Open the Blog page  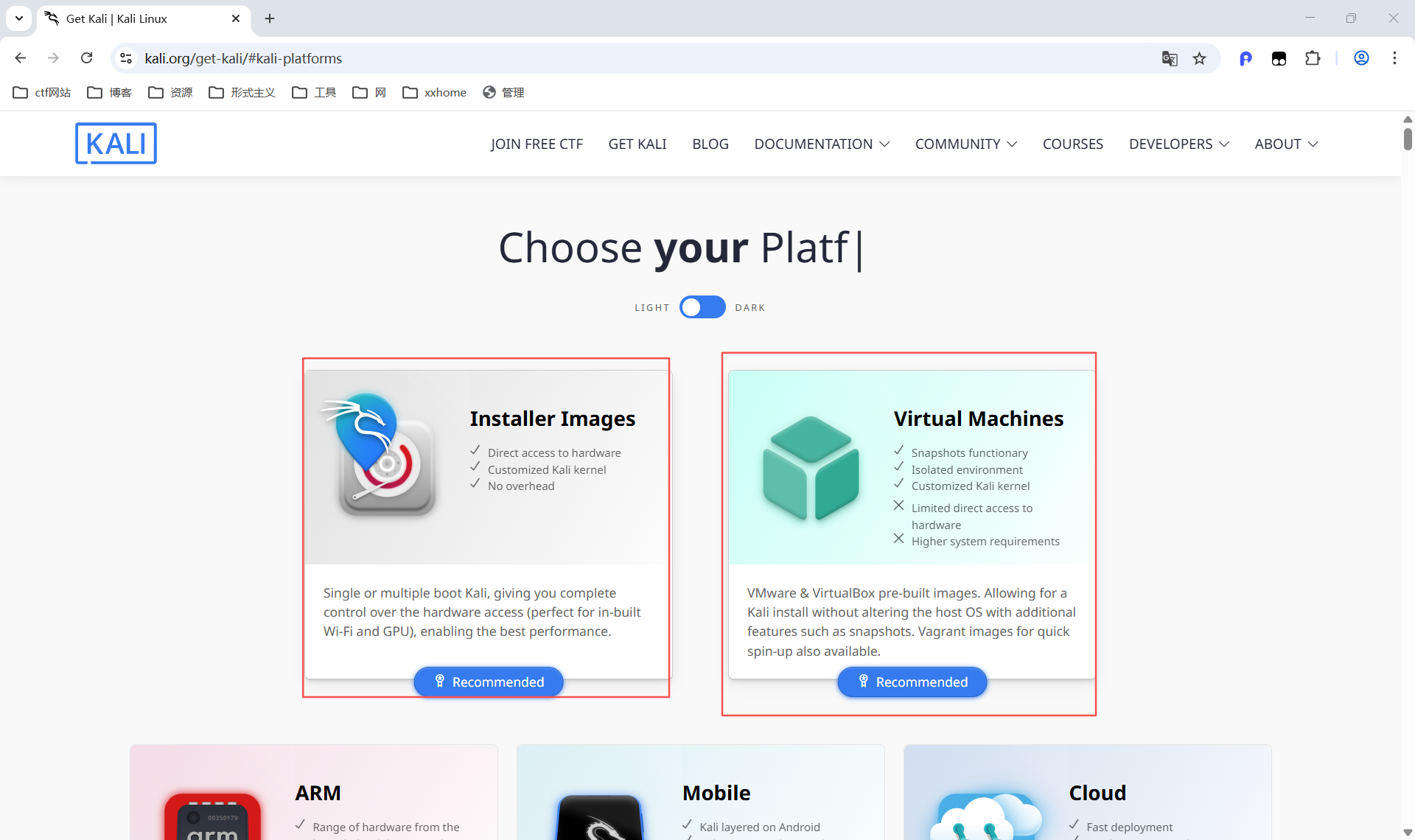(710, 144)
